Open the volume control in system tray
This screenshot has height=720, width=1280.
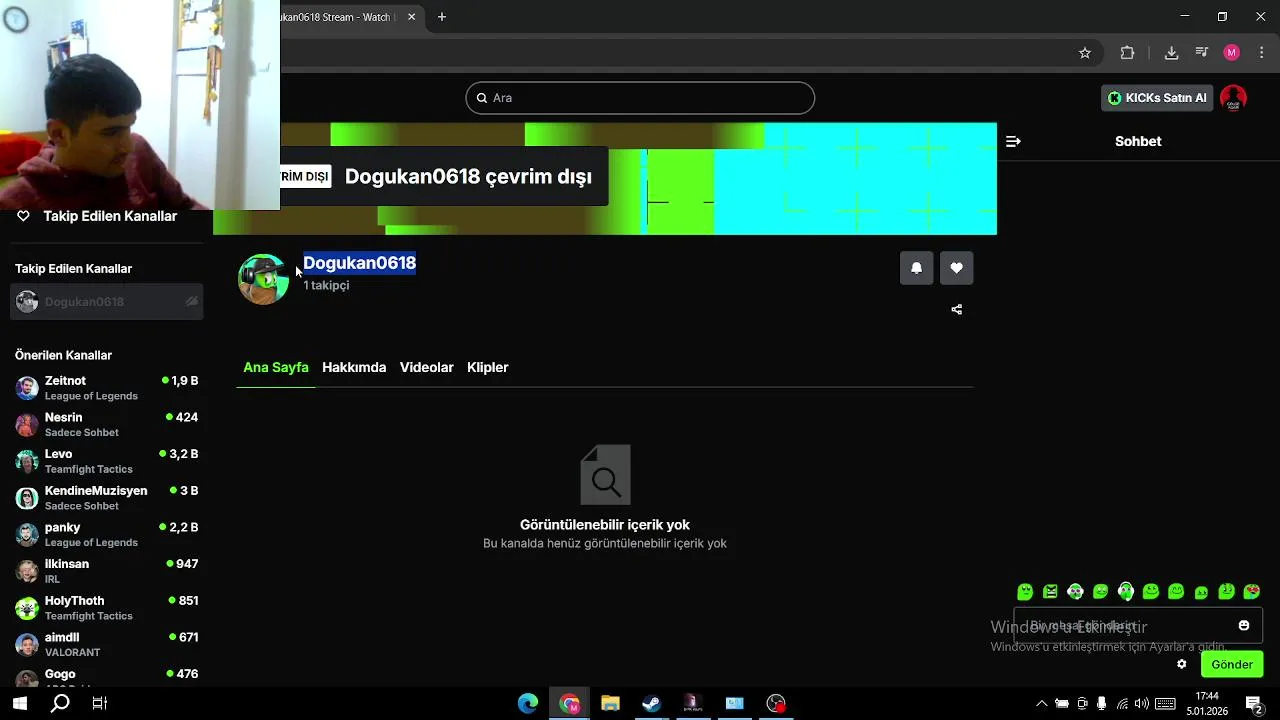point(1142,704)
